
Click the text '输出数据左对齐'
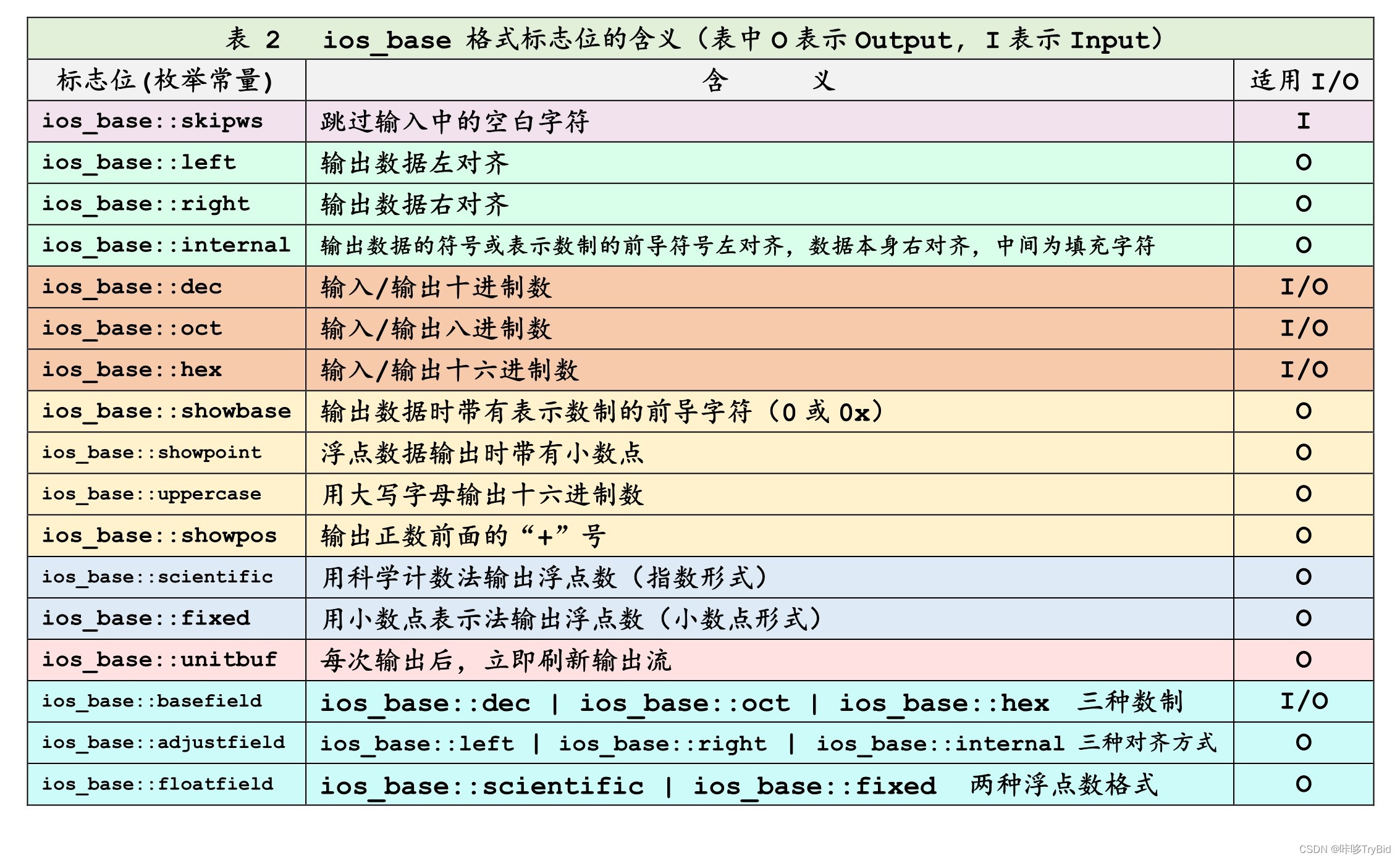415,163
